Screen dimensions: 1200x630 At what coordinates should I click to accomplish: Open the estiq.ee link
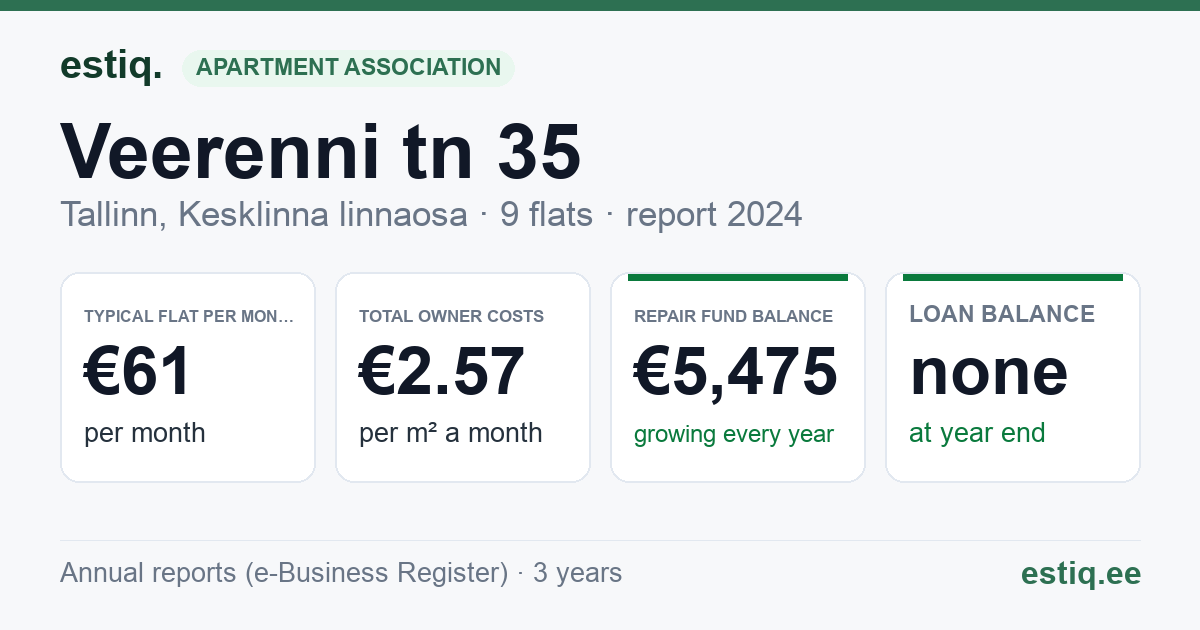tap(1081, 573)
